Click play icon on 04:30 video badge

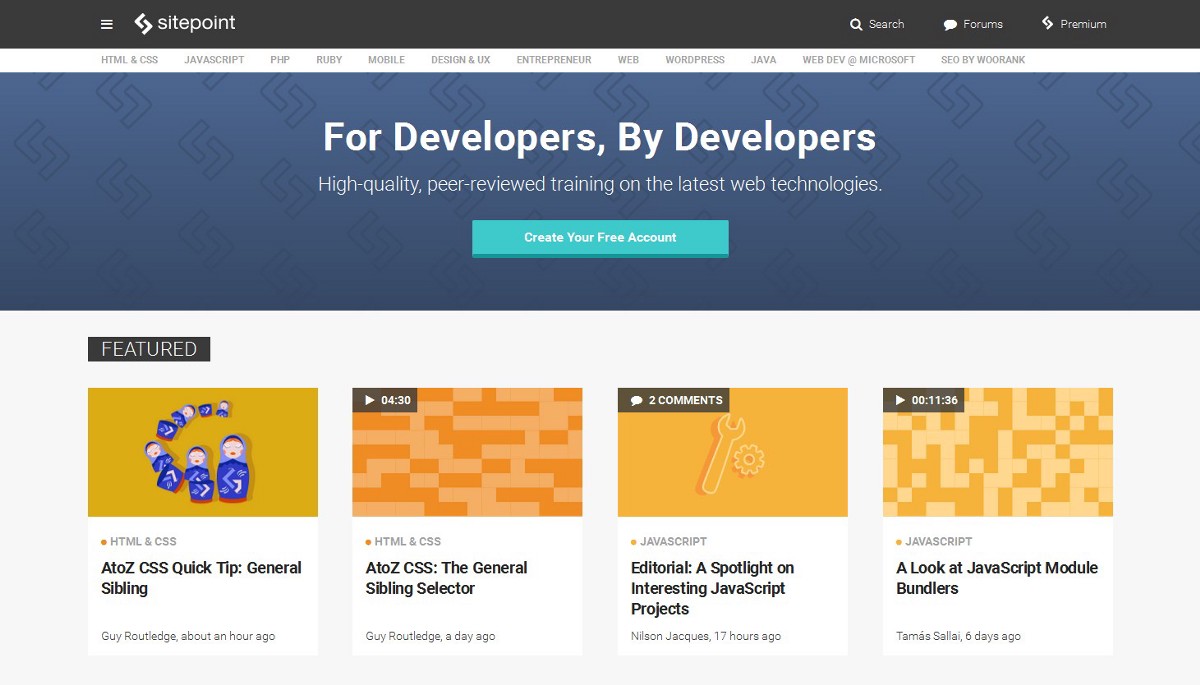pos(370,400)
